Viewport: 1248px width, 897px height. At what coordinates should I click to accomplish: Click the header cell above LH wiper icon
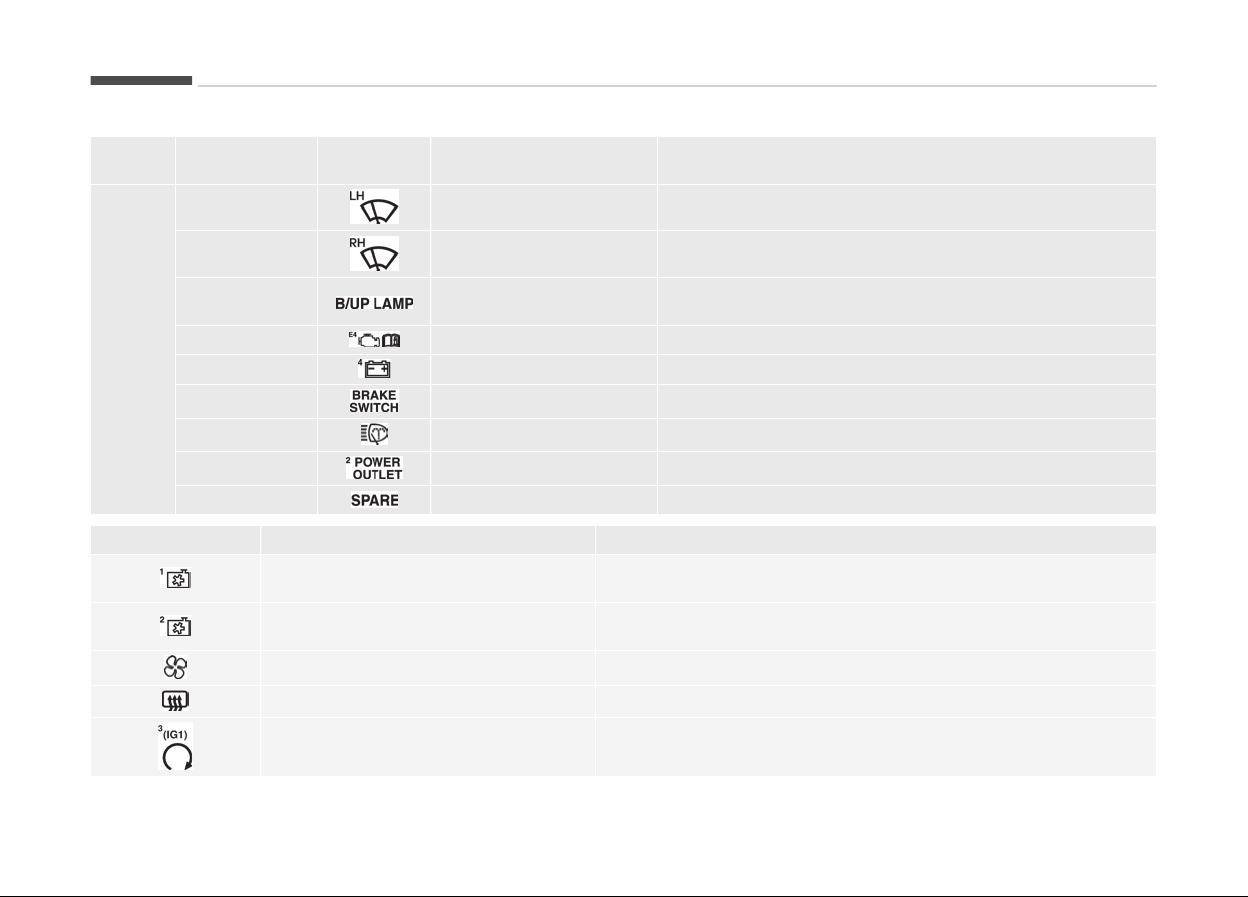tap(374, 160)
